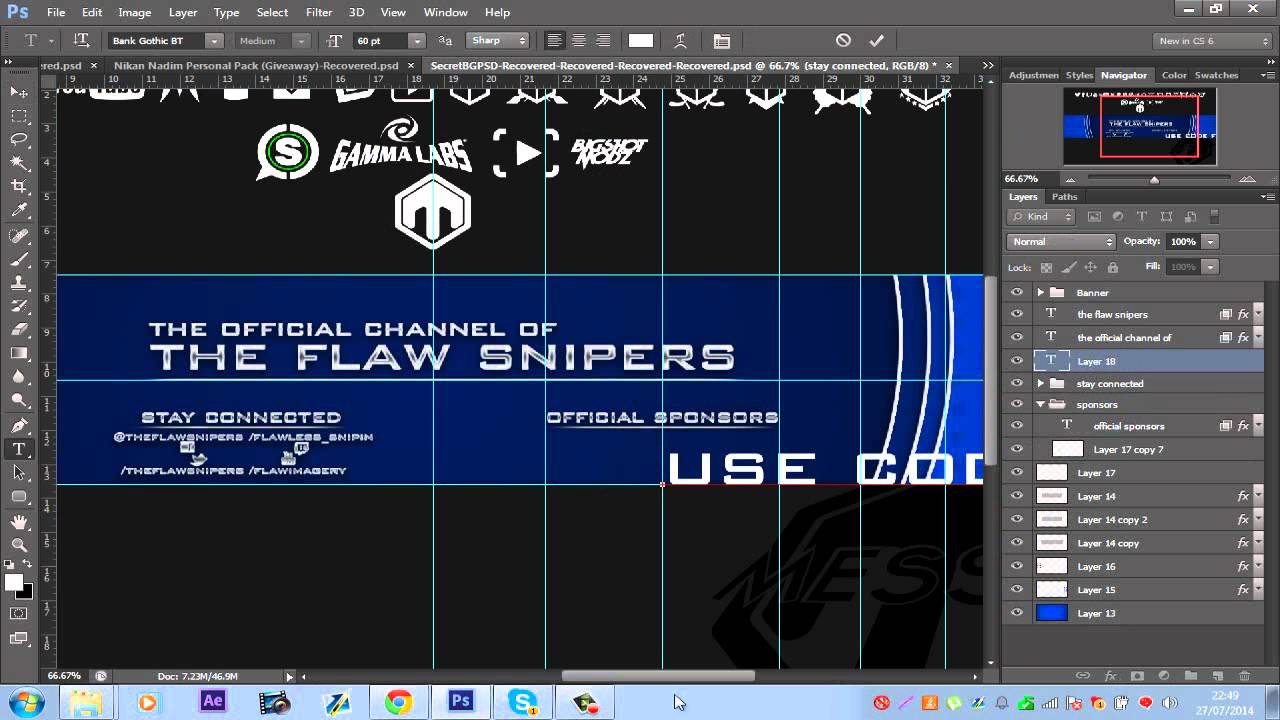1280x720 pixels.
Task: Open Google Chrome from the taskbar
Action: click(398, 702)
